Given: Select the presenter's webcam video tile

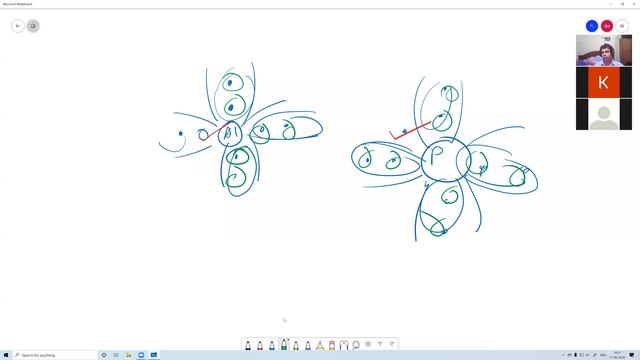Looking at the screenshot, I should pos(604,51).
